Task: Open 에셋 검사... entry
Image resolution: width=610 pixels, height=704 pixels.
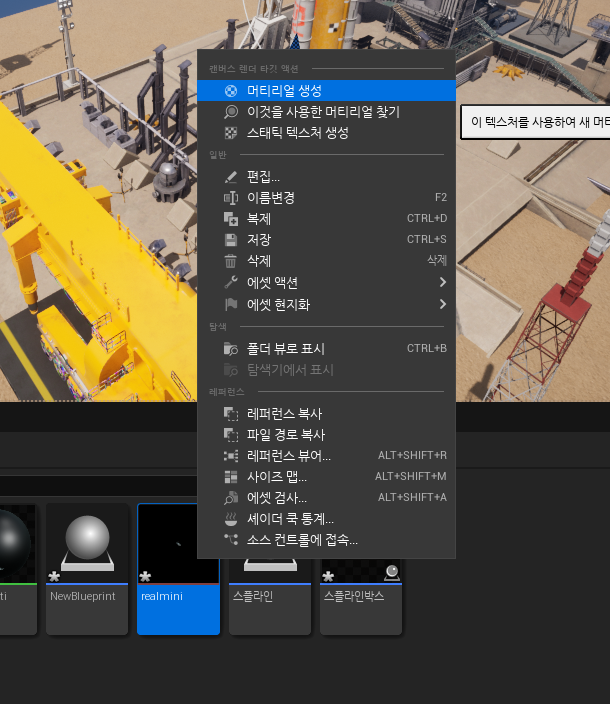Action: click(326, 498)
